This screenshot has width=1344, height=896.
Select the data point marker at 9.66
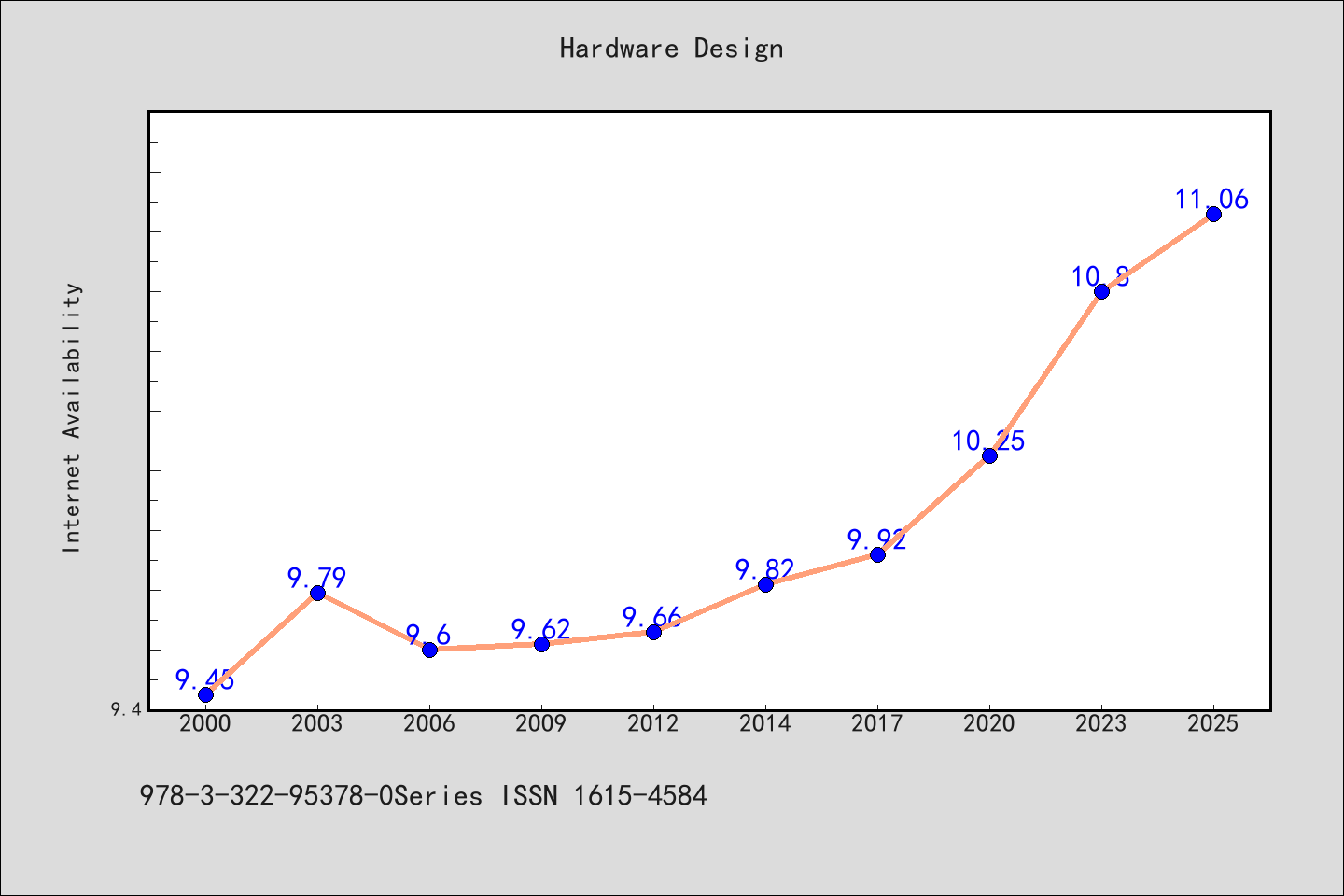pos(653,632)
